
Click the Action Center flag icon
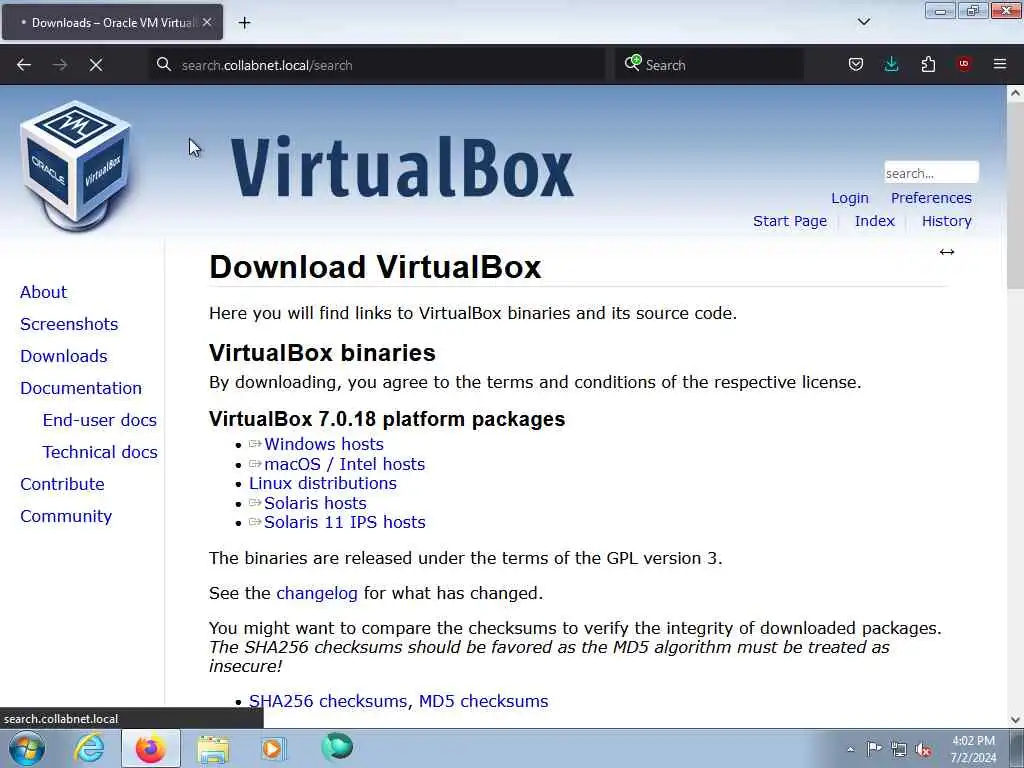pyautogui.click(x=874, y=749)
